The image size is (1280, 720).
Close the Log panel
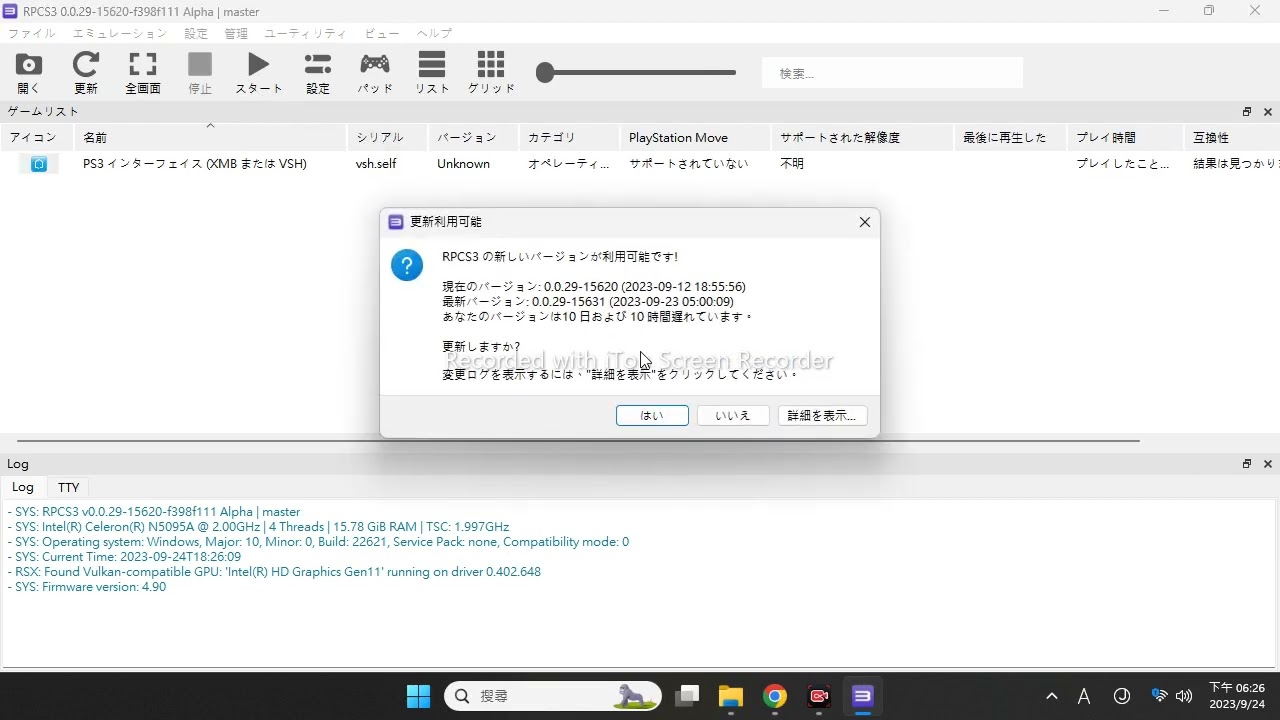tap(1268, 464)
